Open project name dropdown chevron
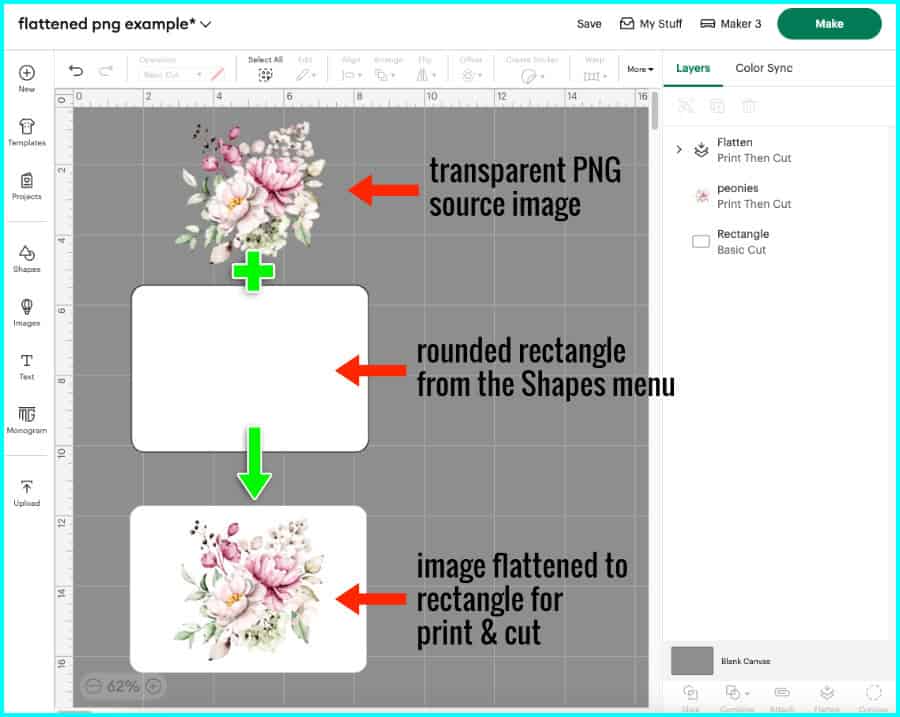Image resolution: width=900 pixels, height=717 pixels. pos(205,24)
